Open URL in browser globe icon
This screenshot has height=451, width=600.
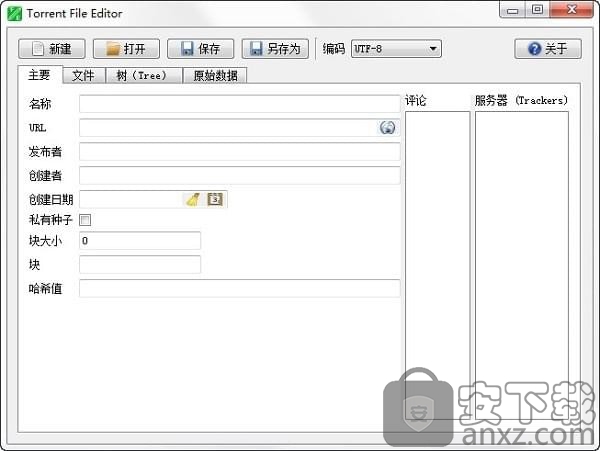click(387, 127)
